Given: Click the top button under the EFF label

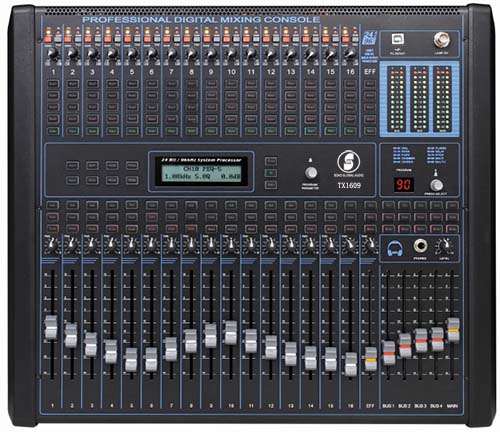Looking at the screenshot, I should click(x=370, y=84).
